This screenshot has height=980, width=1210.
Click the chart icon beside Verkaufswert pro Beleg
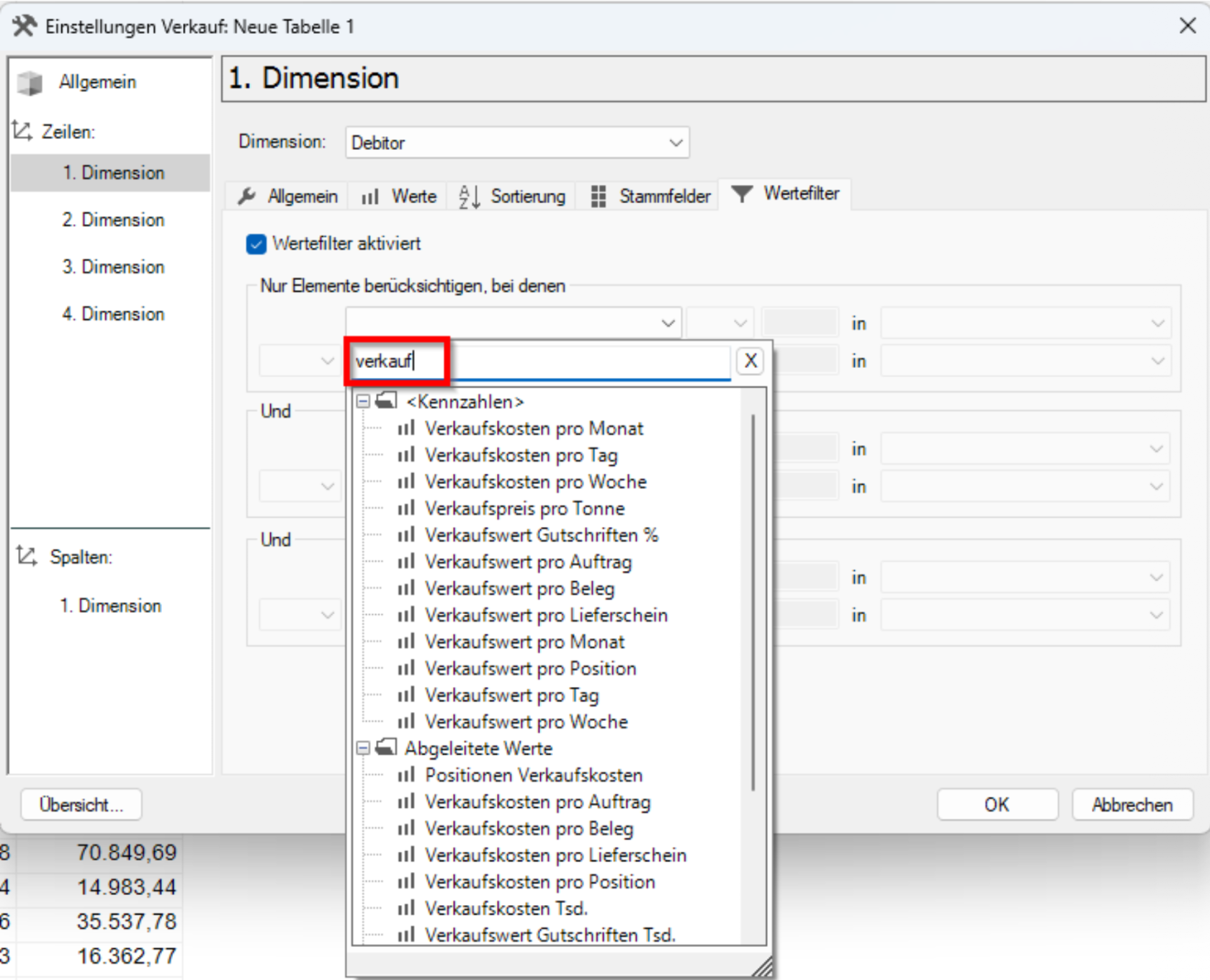click(406, 588)
